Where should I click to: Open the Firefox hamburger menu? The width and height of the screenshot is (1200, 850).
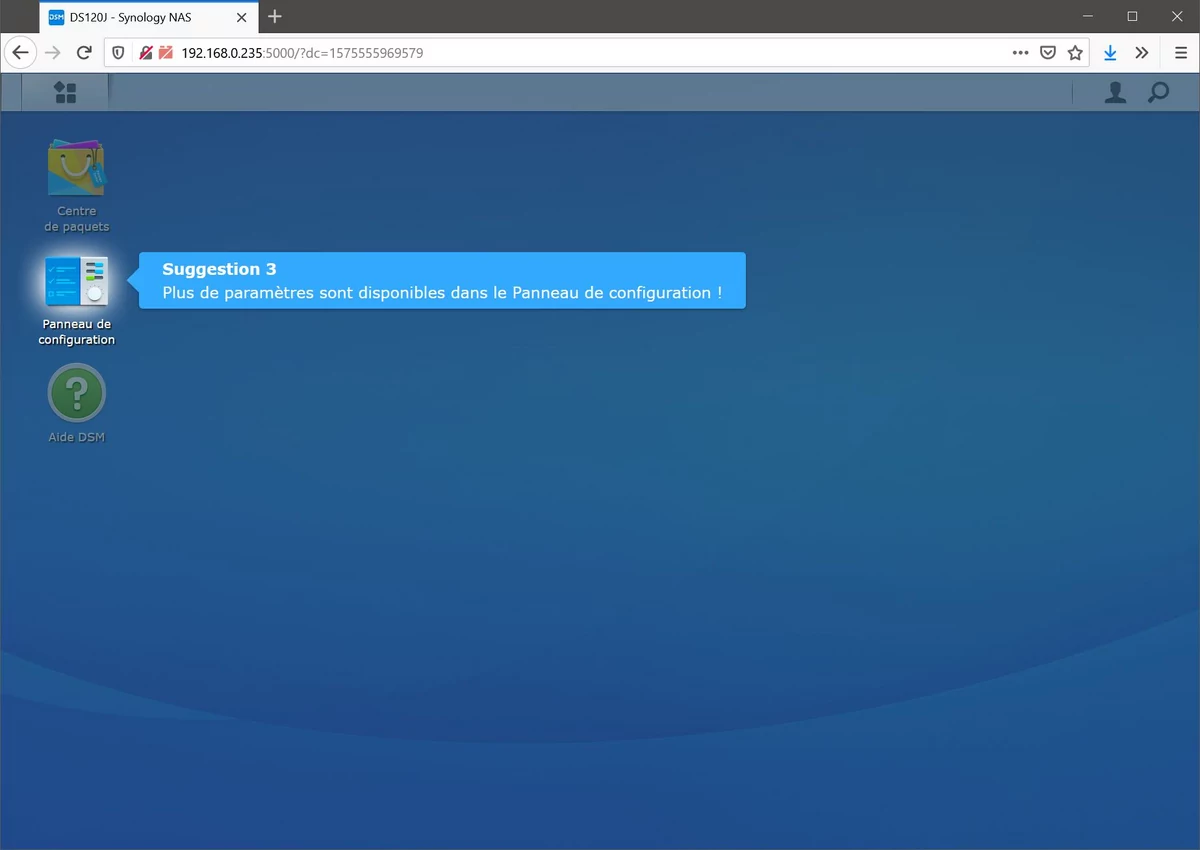click(1181, 53)
